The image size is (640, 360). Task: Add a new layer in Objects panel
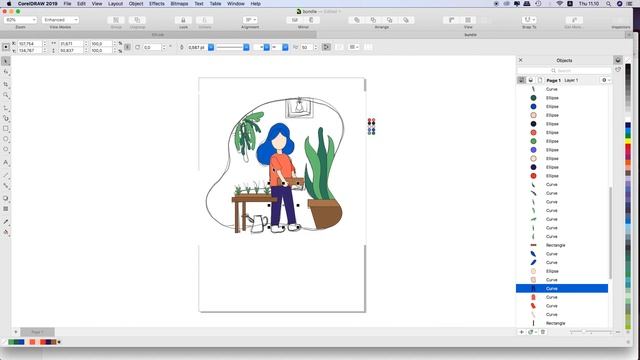click(522, 332)
